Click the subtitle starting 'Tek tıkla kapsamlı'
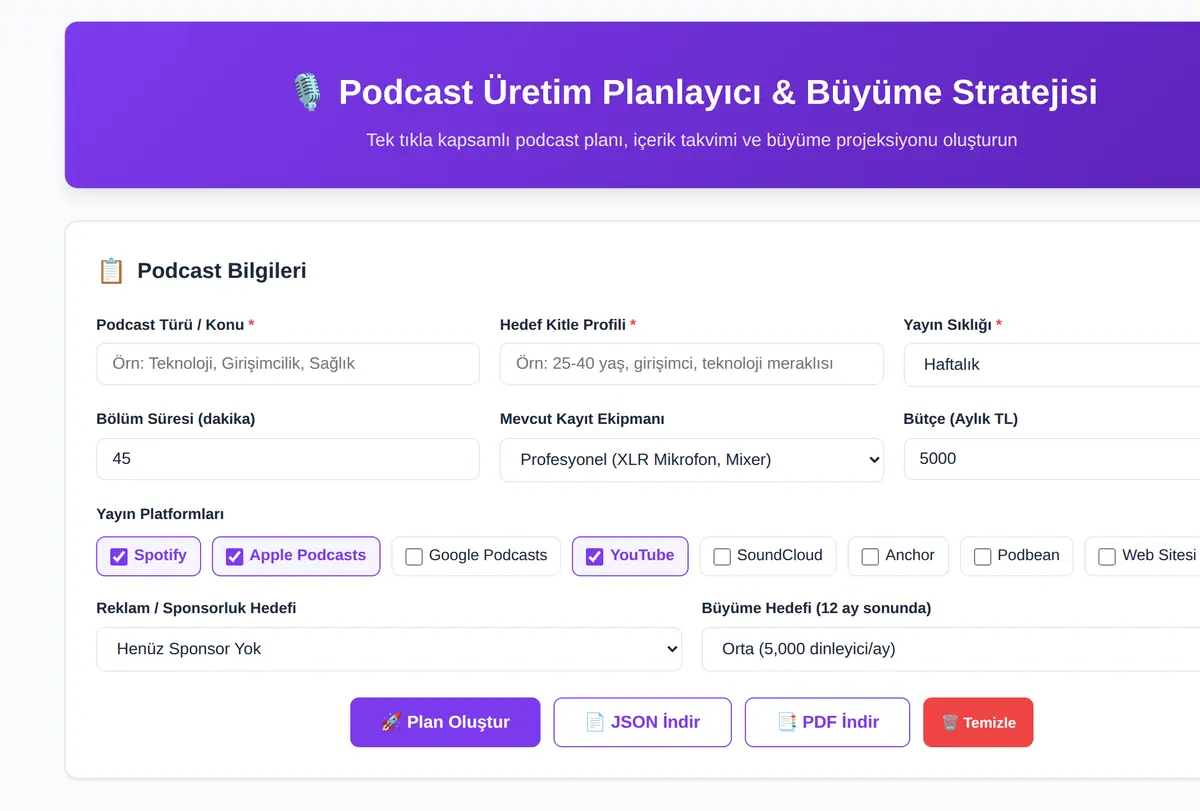 (x=692, y=140)
